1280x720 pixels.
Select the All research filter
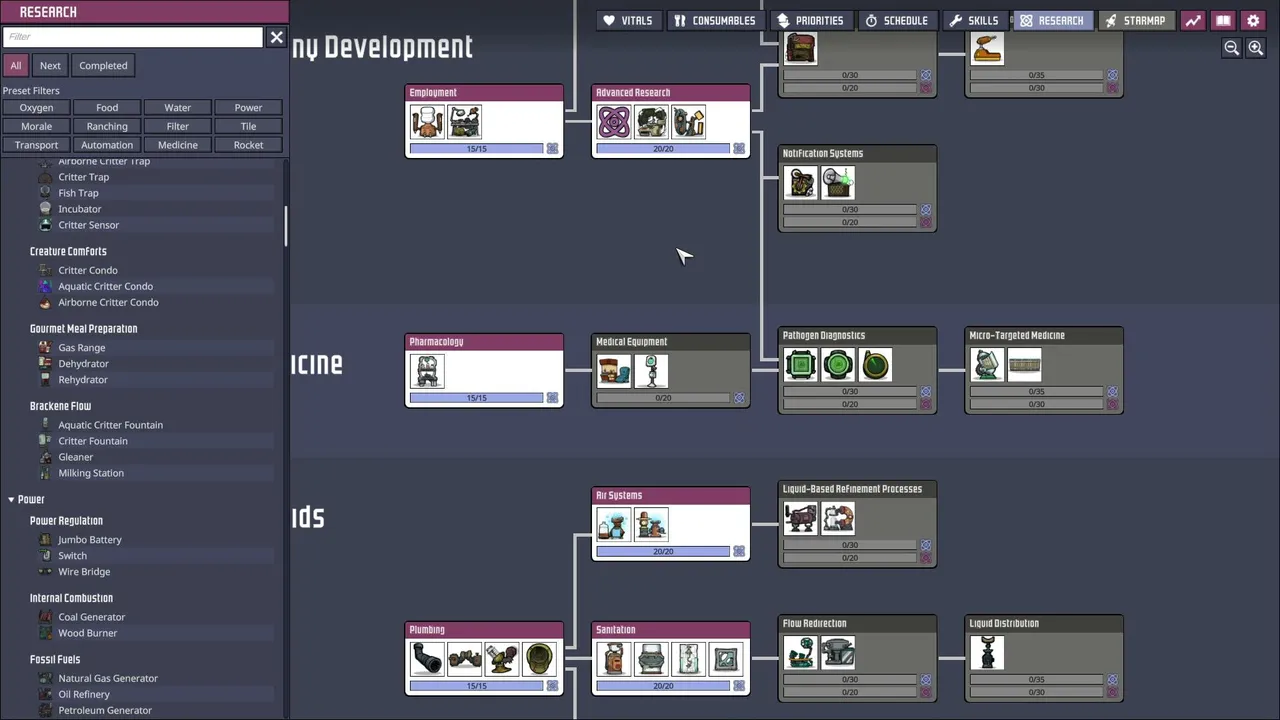pyautogui.click(x=16, y=66)
